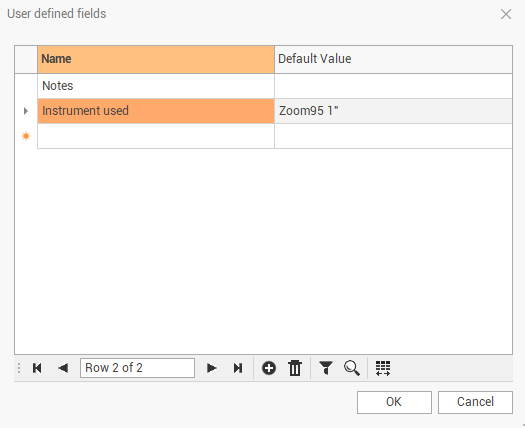The height and width of the screenshot is (428, 525).
Task: Click the Row 2 of 2 field
Action: coord(137,368)
